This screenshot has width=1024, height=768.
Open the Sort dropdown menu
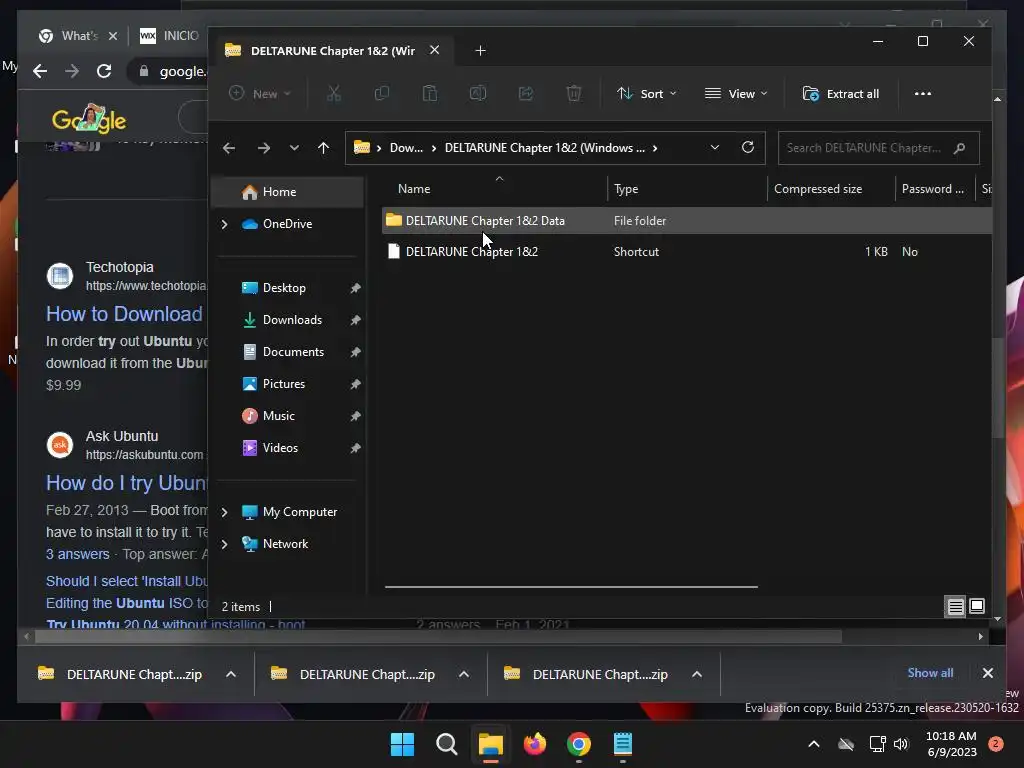pyautogui.click(x=647, y=93)
